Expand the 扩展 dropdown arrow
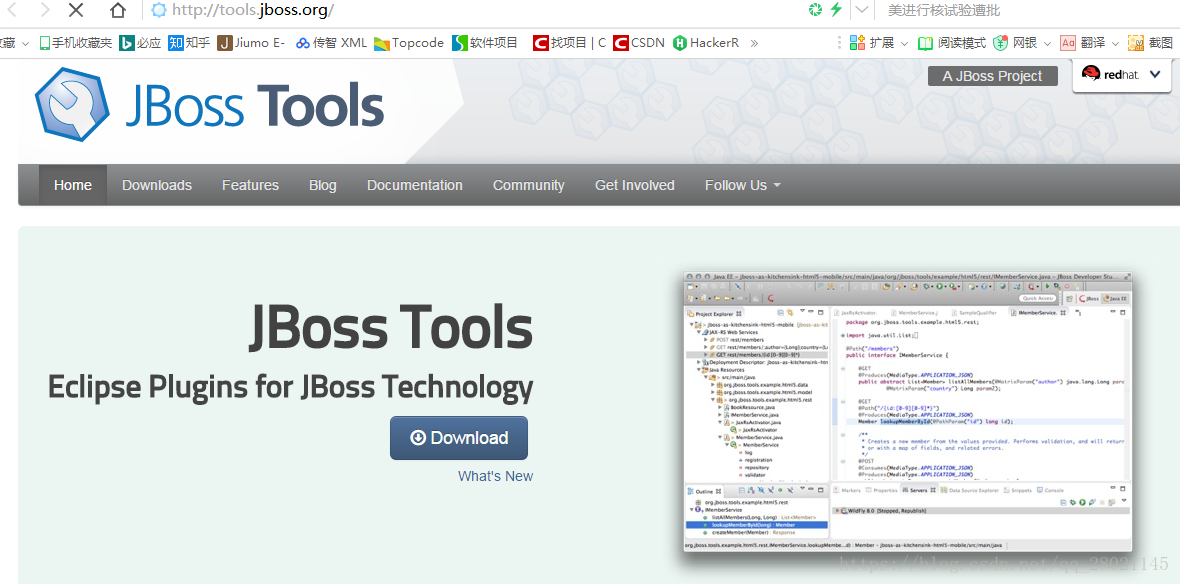The width and height of the screenshot is (1180, 584). 904,44
